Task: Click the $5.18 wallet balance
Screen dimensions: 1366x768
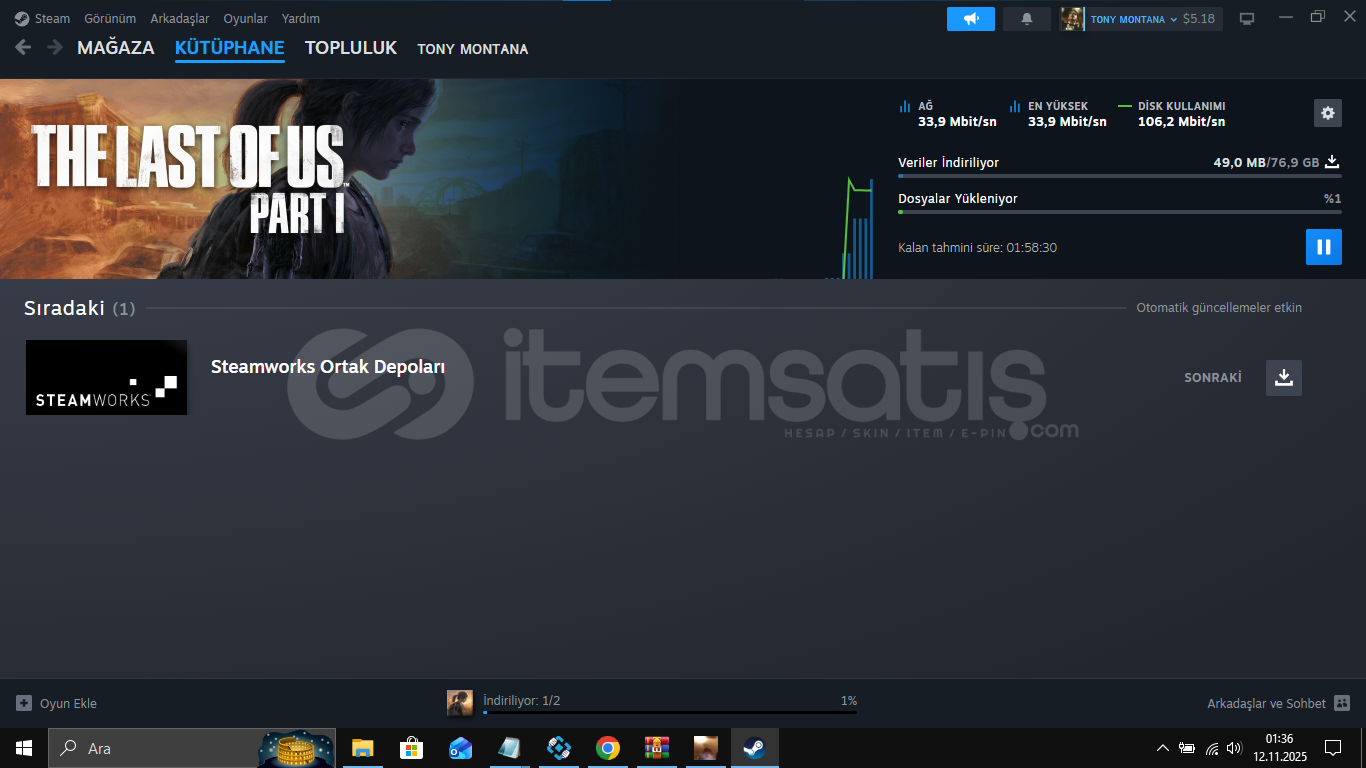Action: click(x=1200, y=19)
